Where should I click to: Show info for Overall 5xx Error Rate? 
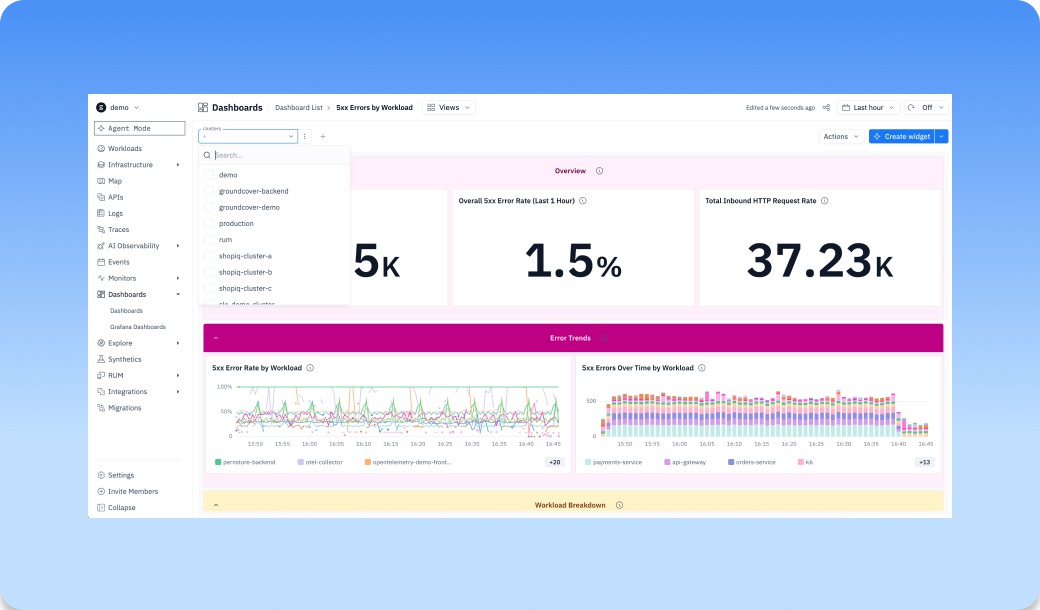583,201
